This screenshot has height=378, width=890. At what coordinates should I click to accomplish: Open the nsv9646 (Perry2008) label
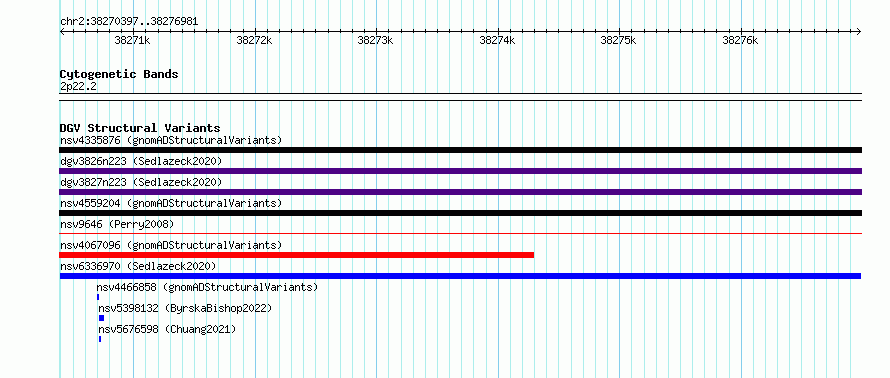(x=117, y=224)
